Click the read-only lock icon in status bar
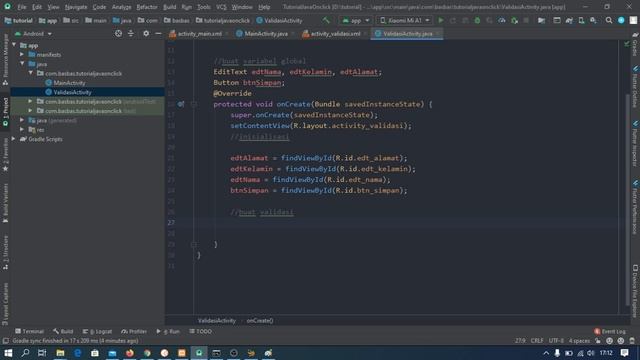 pos(598,340)
